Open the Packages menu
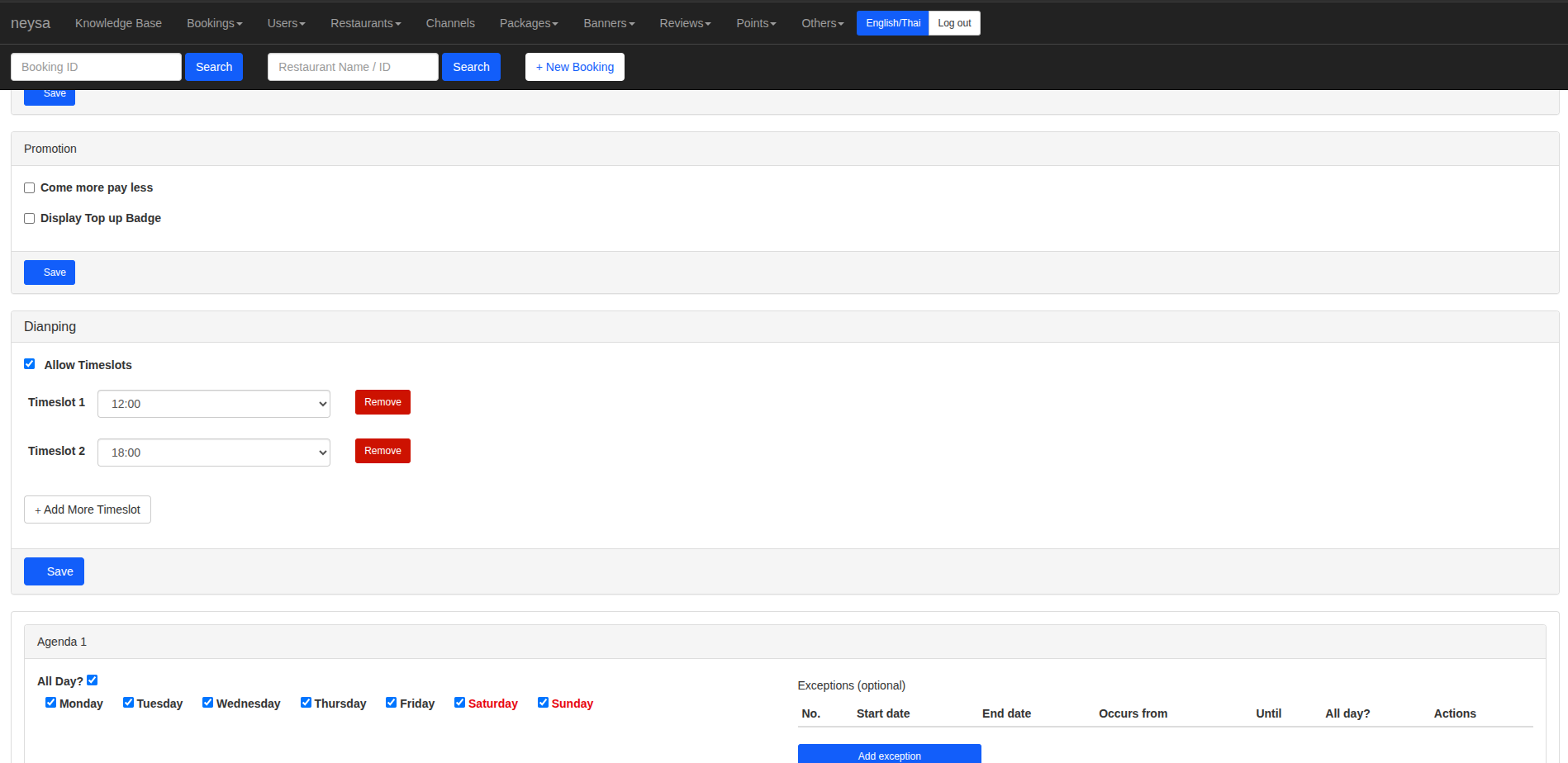The width and height of the screenshot is (1568, 763). (529, 23)
